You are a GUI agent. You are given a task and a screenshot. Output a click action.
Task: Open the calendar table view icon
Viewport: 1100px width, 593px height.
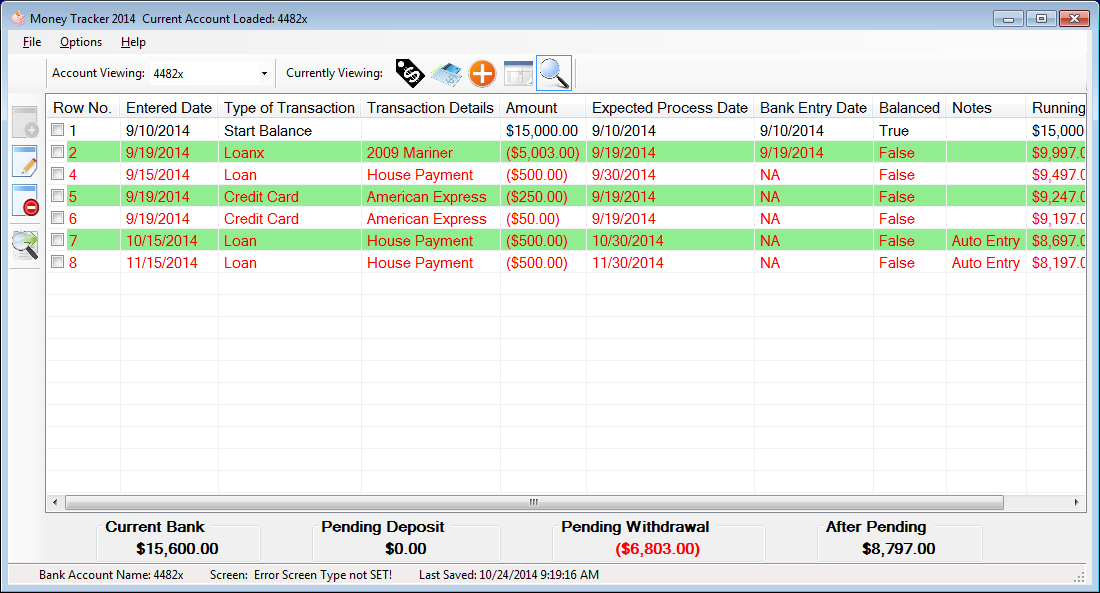(x=518, y=73)
